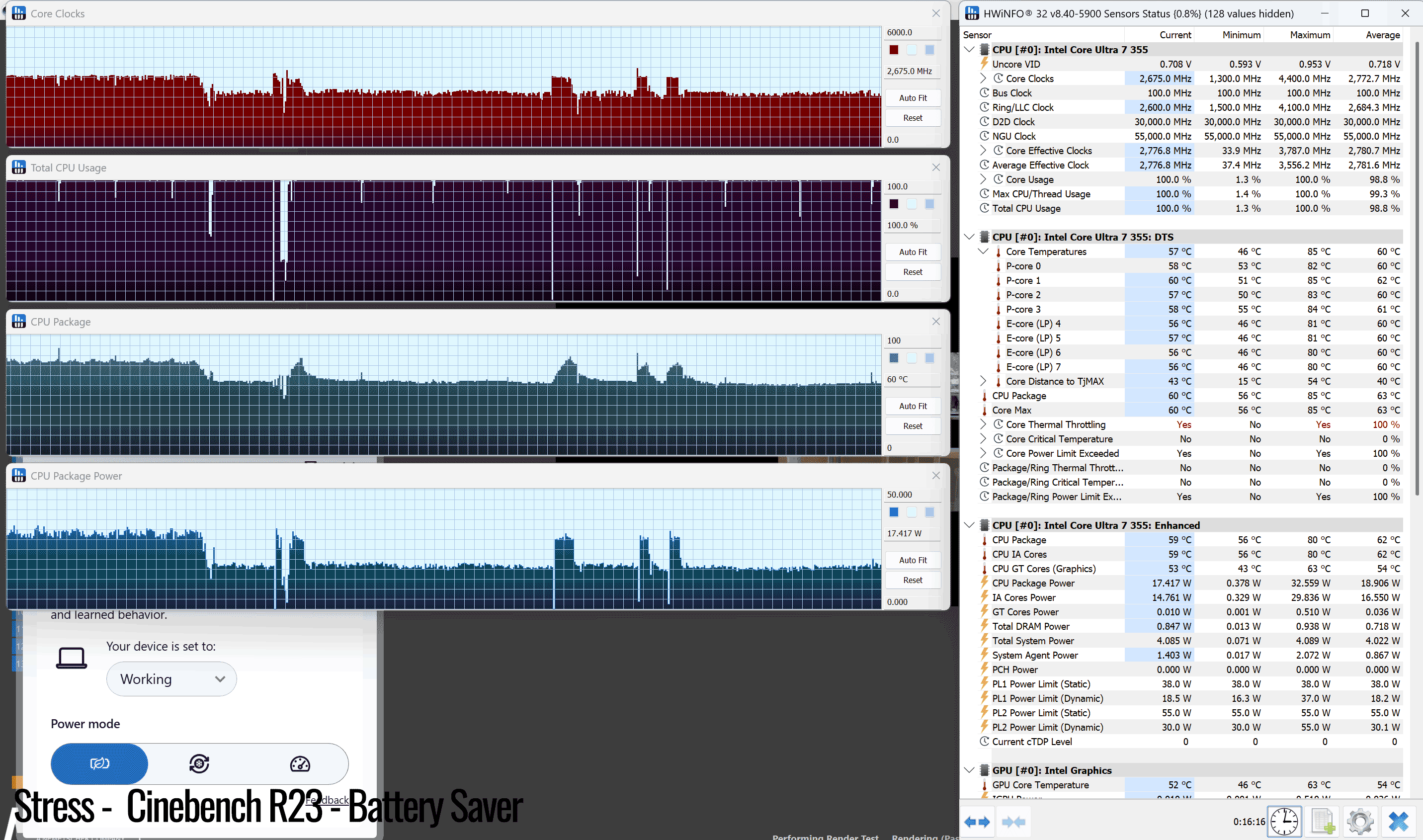Edit the CPU Package Power maximum value 50.000
This screenshot has height=840, width=1423.
913,495
